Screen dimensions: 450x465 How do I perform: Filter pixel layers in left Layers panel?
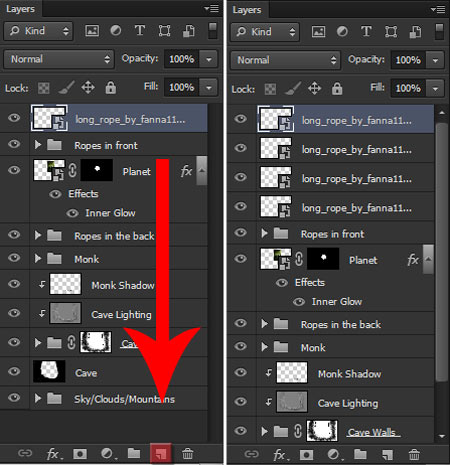92,31
